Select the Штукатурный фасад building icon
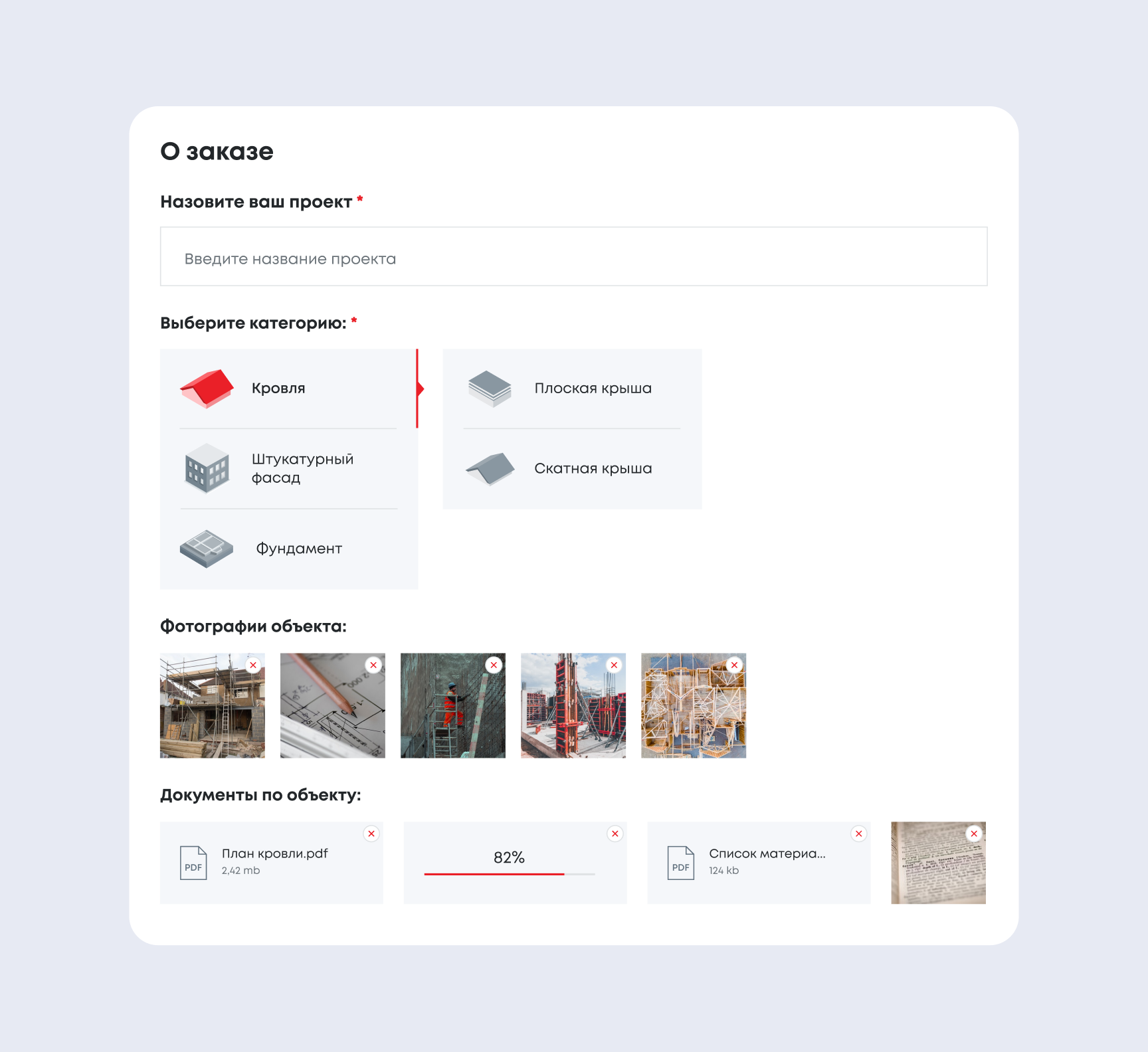Viewport: 1148px width, 1052px height. [x=207, y=468]
